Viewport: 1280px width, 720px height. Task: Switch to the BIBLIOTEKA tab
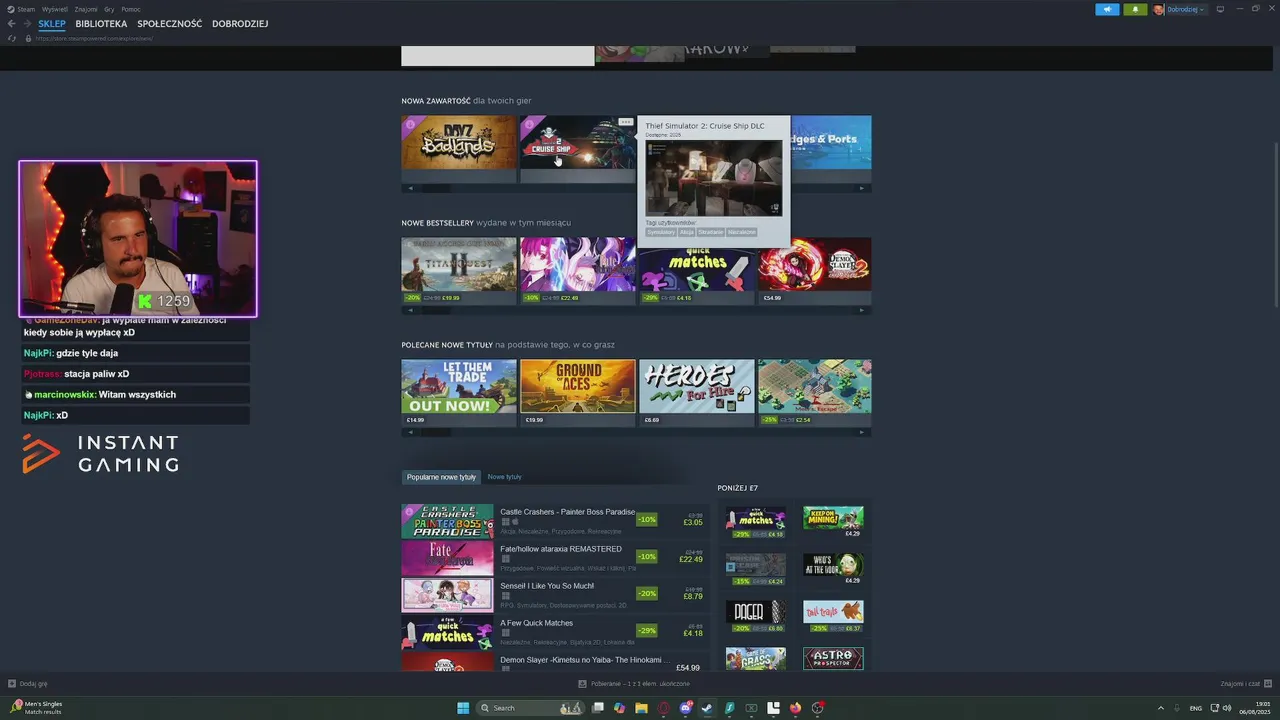[101, 24]
